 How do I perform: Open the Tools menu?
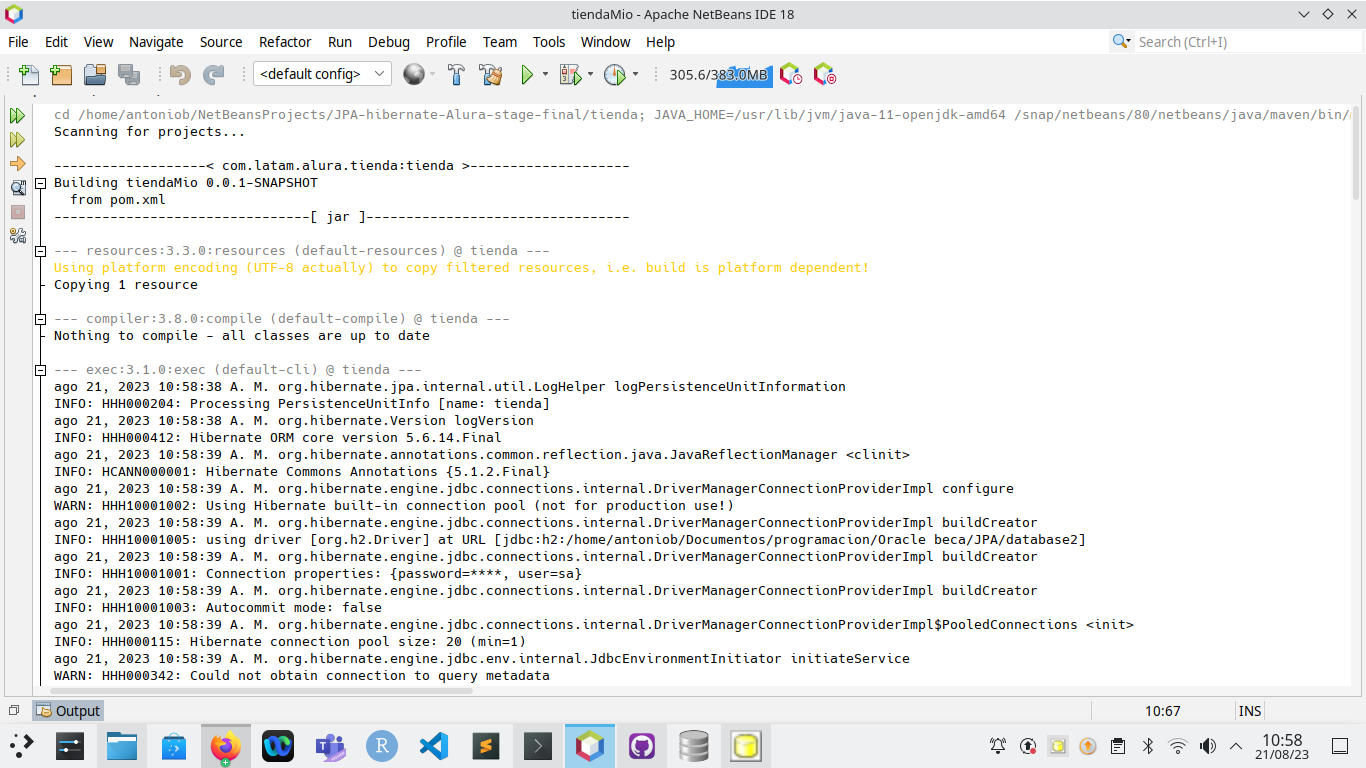549,42
